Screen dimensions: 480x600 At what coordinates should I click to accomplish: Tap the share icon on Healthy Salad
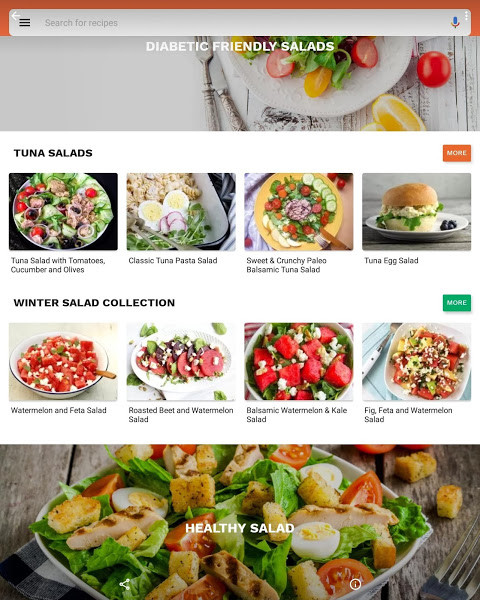[124, 584]
